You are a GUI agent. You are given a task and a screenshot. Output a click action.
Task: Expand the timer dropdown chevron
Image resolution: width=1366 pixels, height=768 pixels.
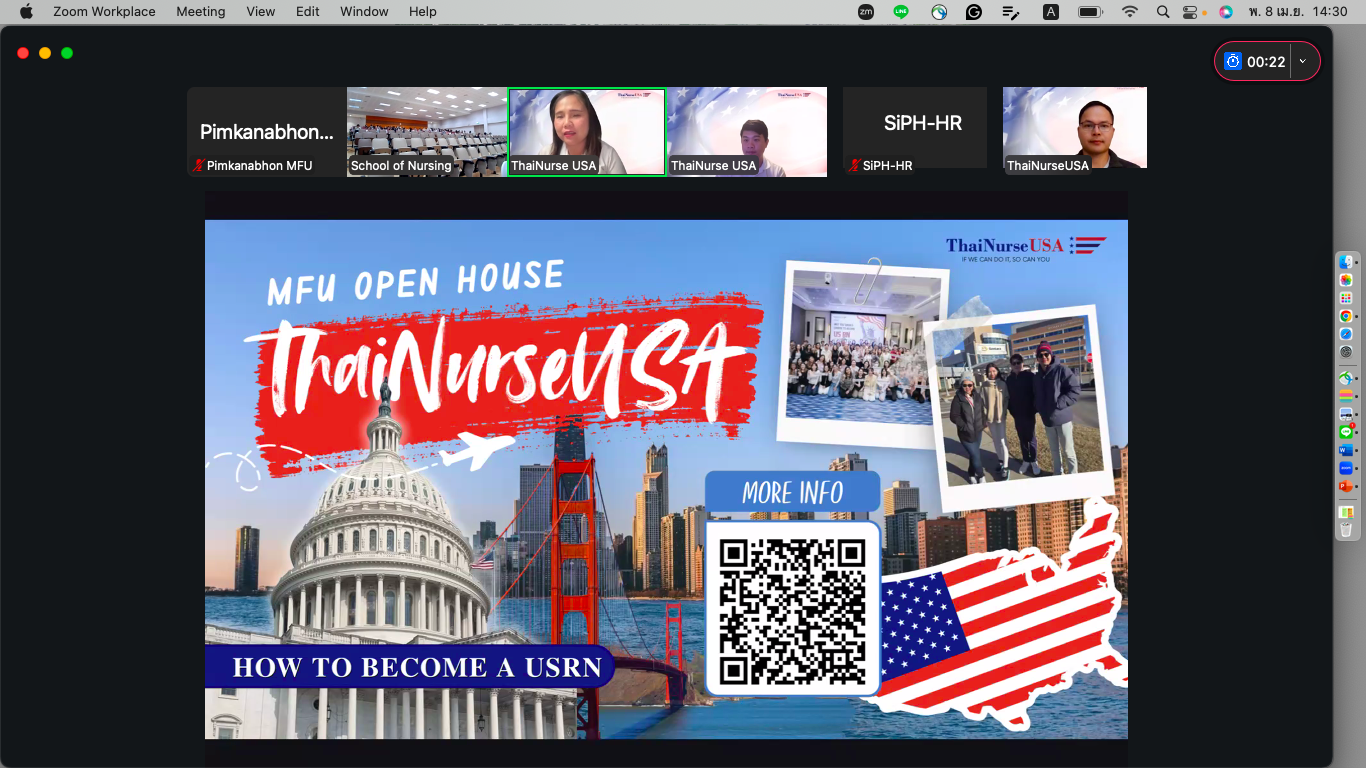[1302, 61]
